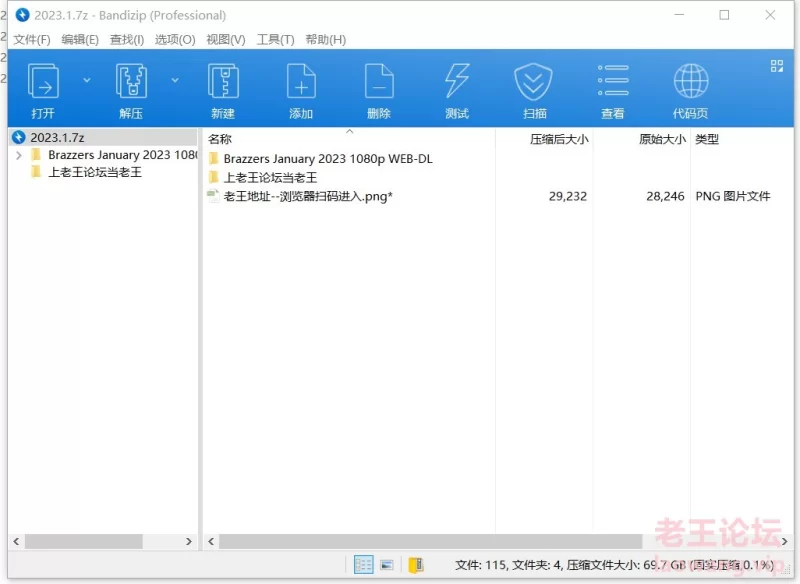The height and width of the screenshot is (584, 800).
Task: Sort by 原始大小 column header
Action: pyautogui.click(x=662, y=139)
